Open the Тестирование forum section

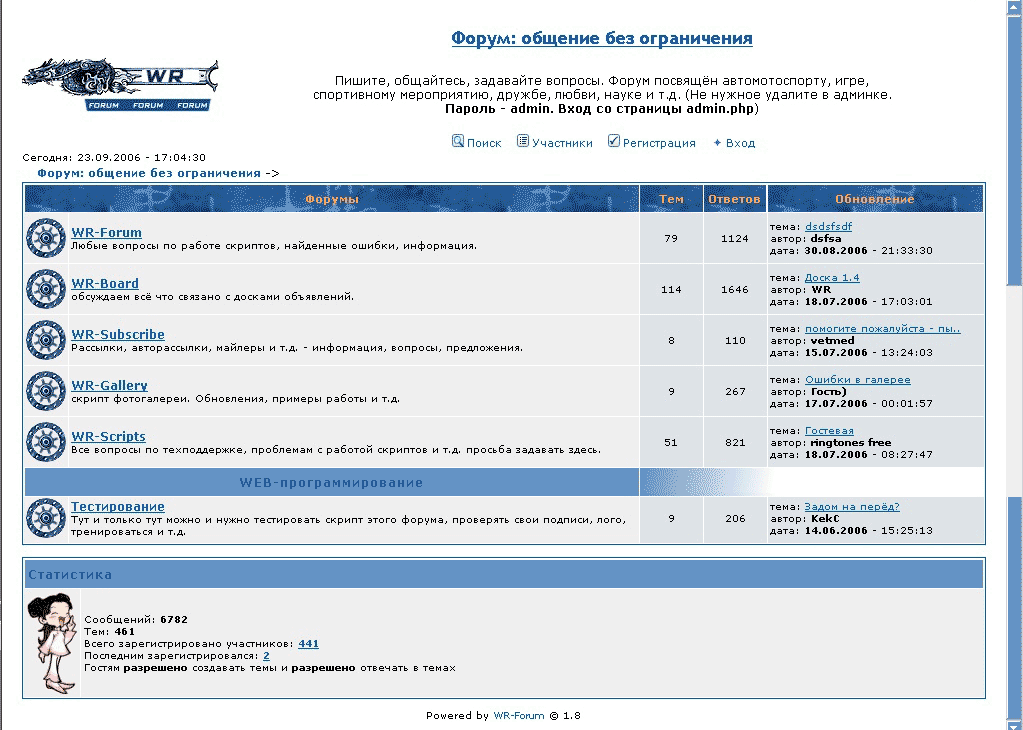tap(117, 506)
